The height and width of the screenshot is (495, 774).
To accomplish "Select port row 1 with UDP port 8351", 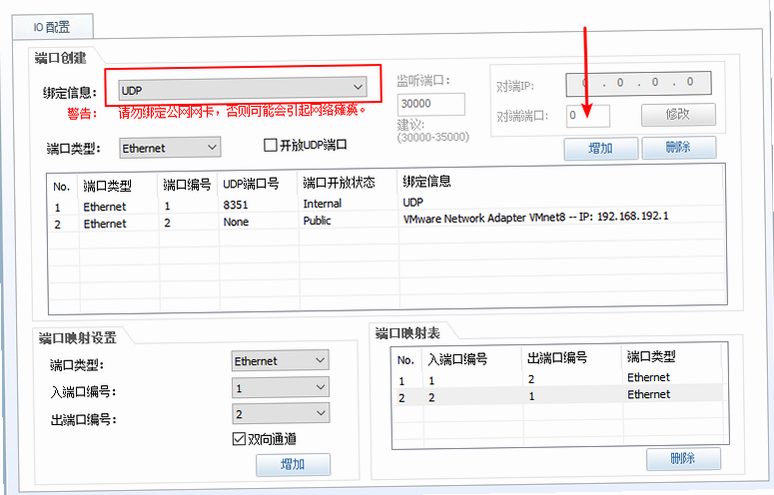I will tap(386, 205).
